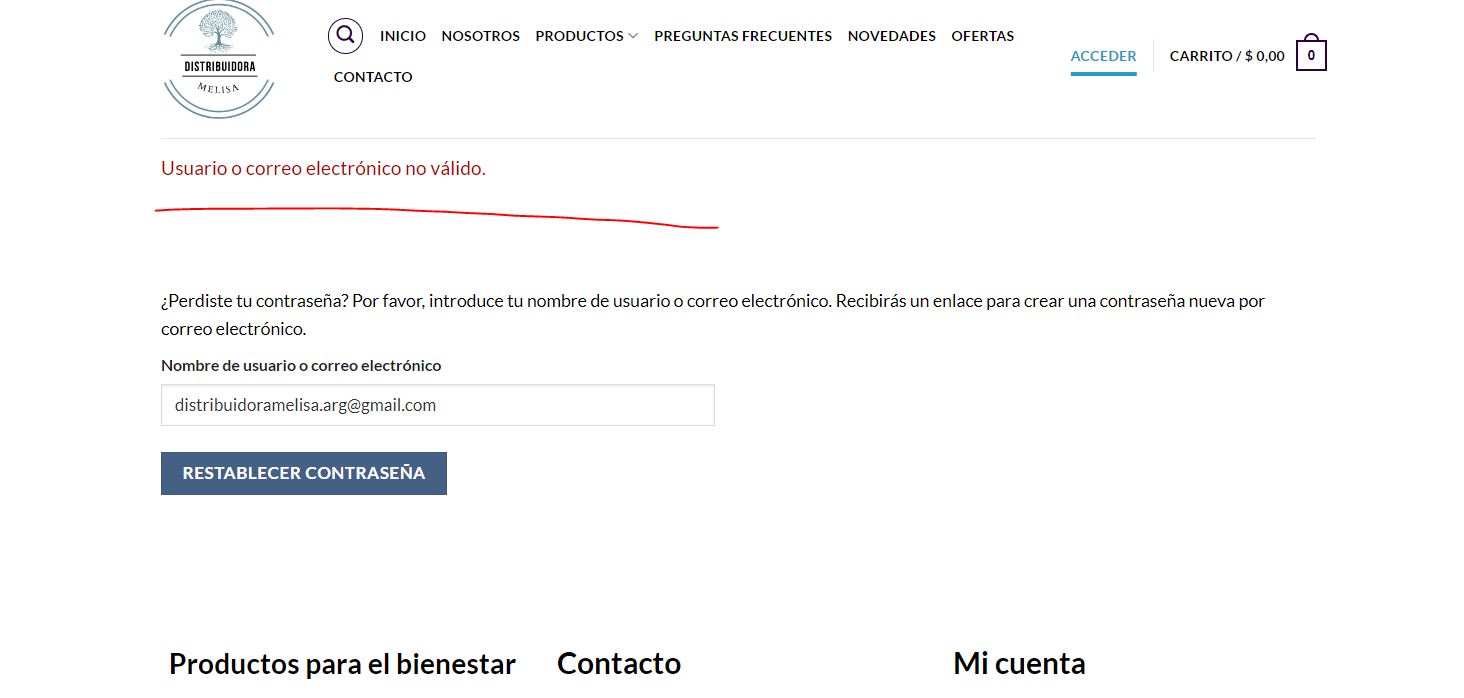Click the Acceder login link
The image size is (1464, 698).
click(1104, 56)
